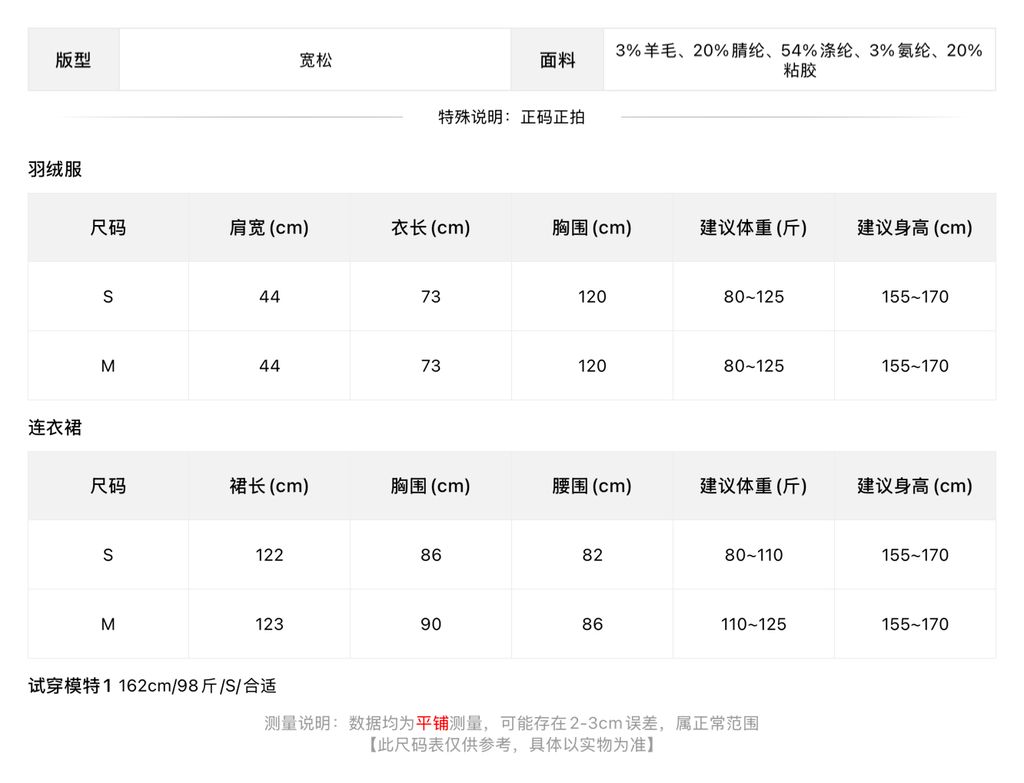Image resolution: width=1024 pixels, height=783 pixels.
Task: Select size M in the 连衣裙 table
Action: pos(108,624)
